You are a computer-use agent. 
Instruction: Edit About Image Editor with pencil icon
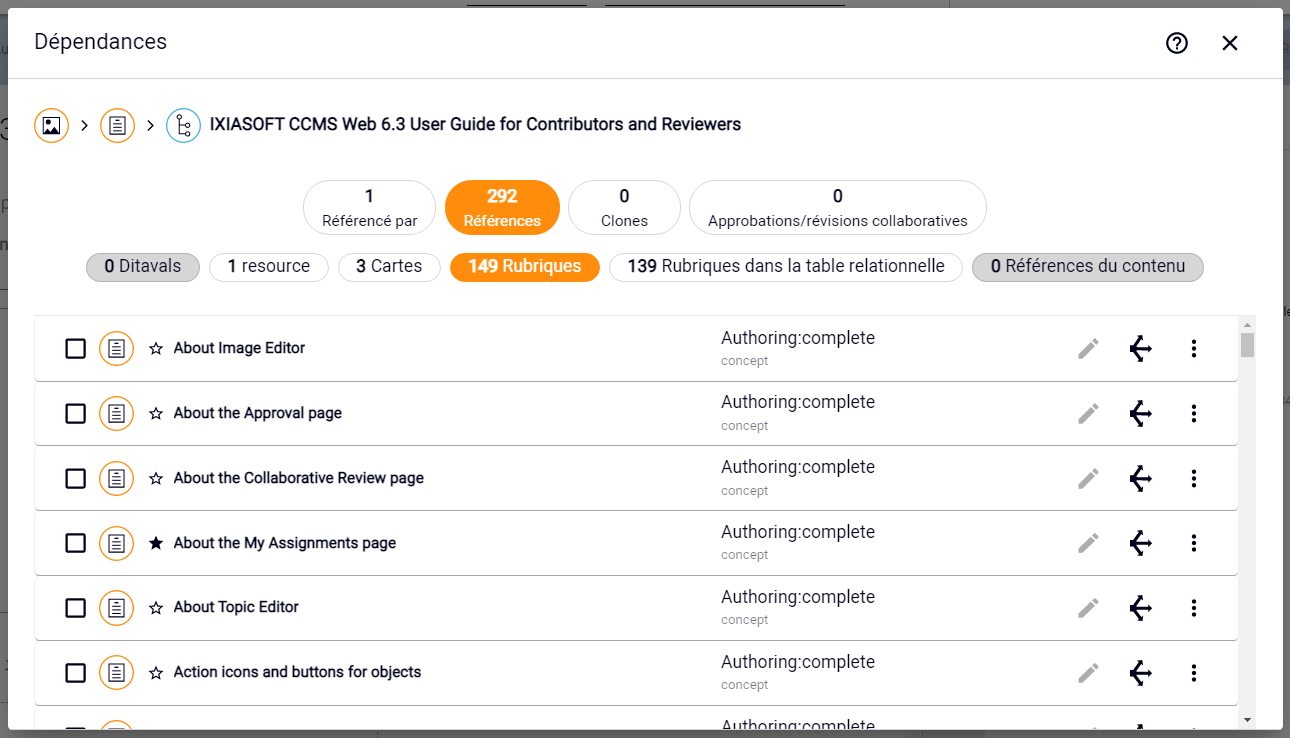click(x=1088, y=348)
